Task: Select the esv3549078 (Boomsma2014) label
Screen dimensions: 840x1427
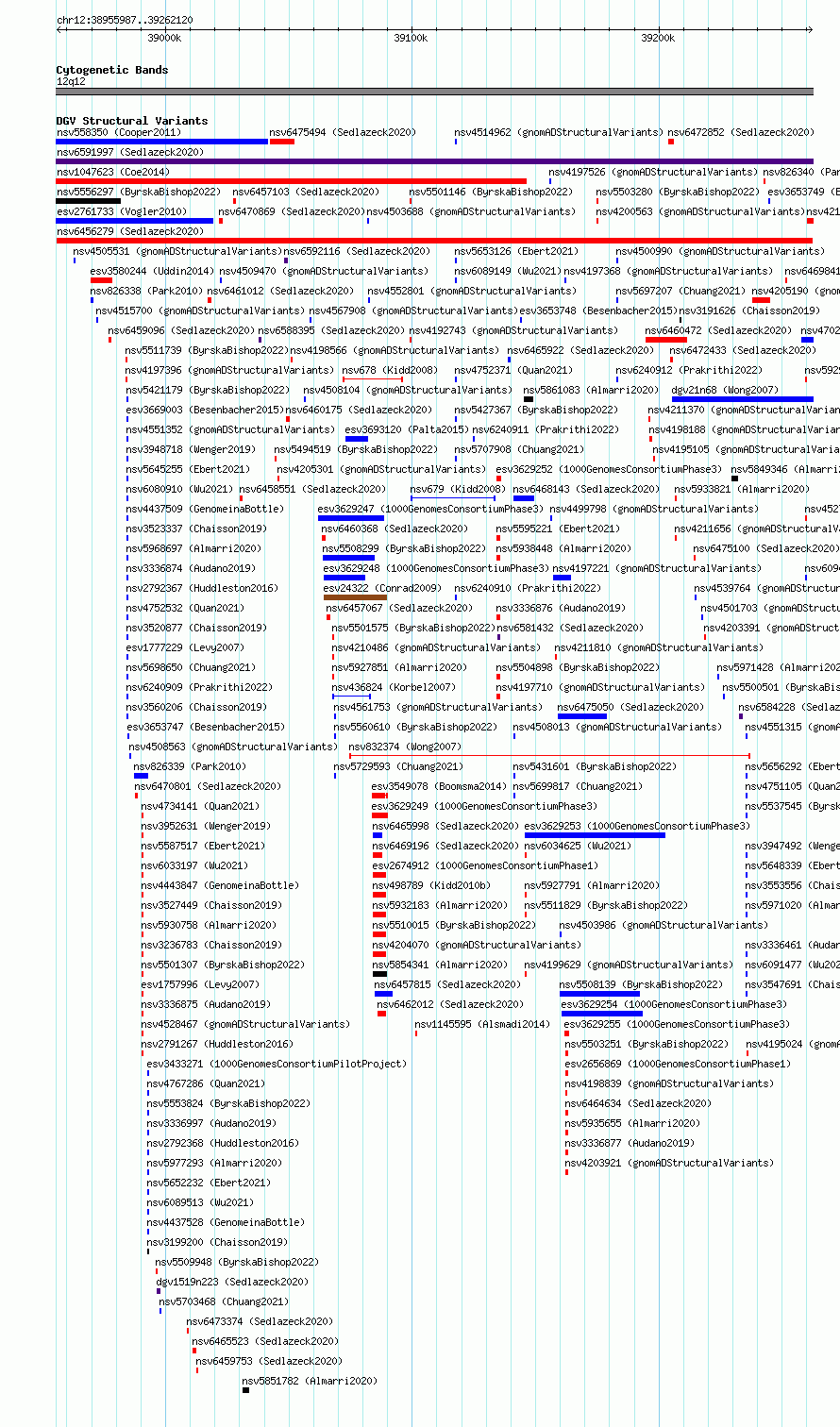Action: pyautogui.click(x=440, y=787)
